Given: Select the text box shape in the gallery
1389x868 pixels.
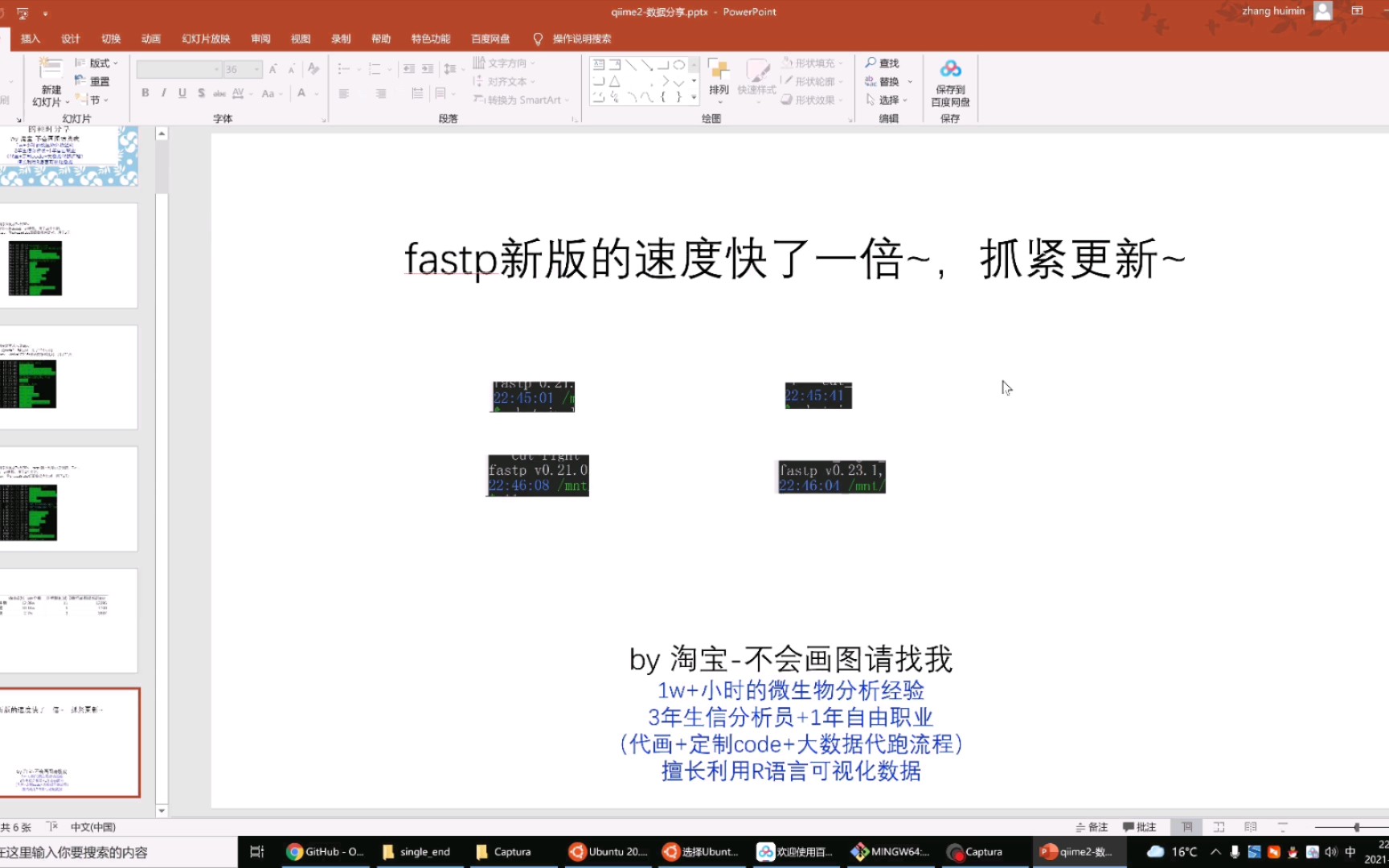Looking at the screenshot, I should click(599, 65).
